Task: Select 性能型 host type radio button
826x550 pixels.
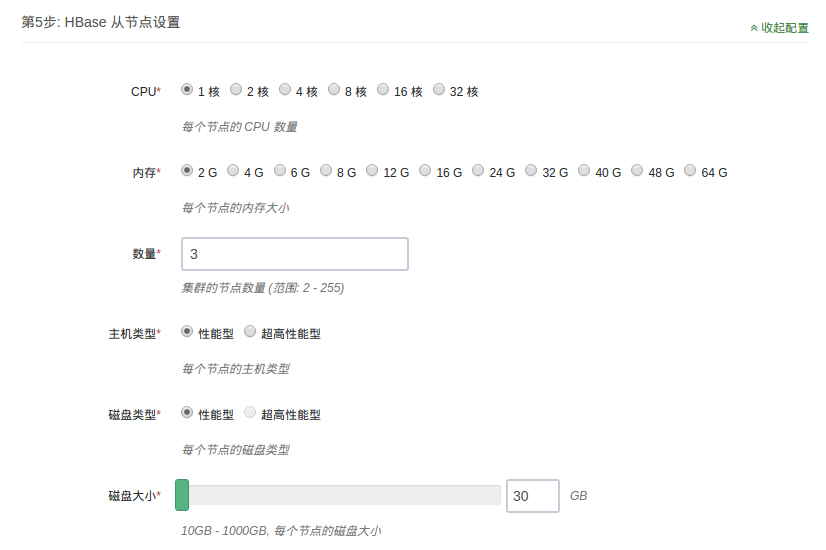Action: click(x=187, y=332)
